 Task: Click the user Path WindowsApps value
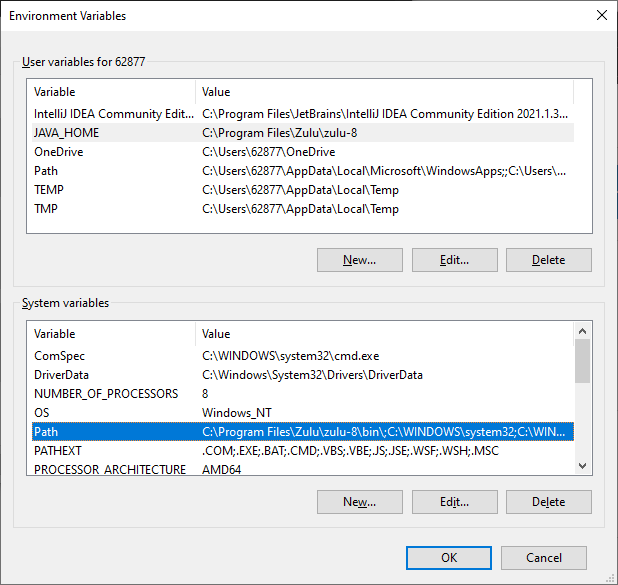click(x=384, y=171)
